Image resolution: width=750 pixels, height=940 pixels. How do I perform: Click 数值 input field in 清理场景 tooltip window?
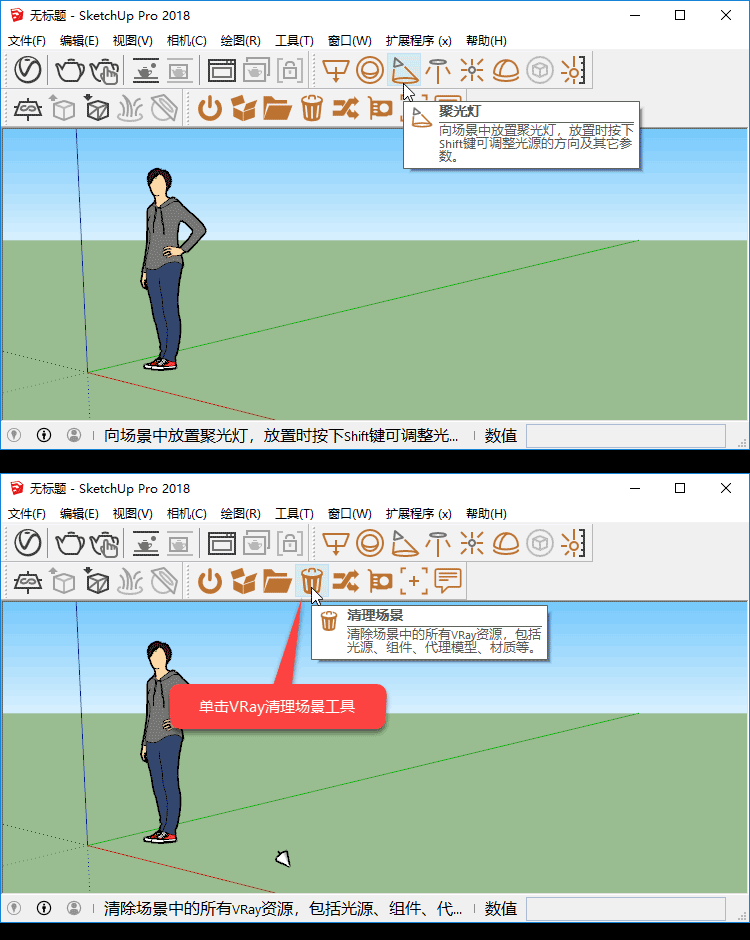(626, 909)
